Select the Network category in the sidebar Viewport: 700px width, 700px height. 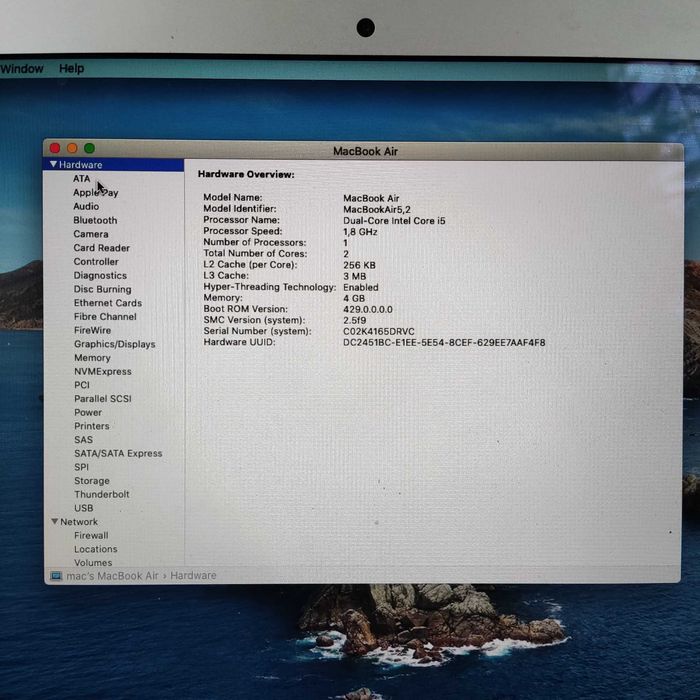[79, 521]
